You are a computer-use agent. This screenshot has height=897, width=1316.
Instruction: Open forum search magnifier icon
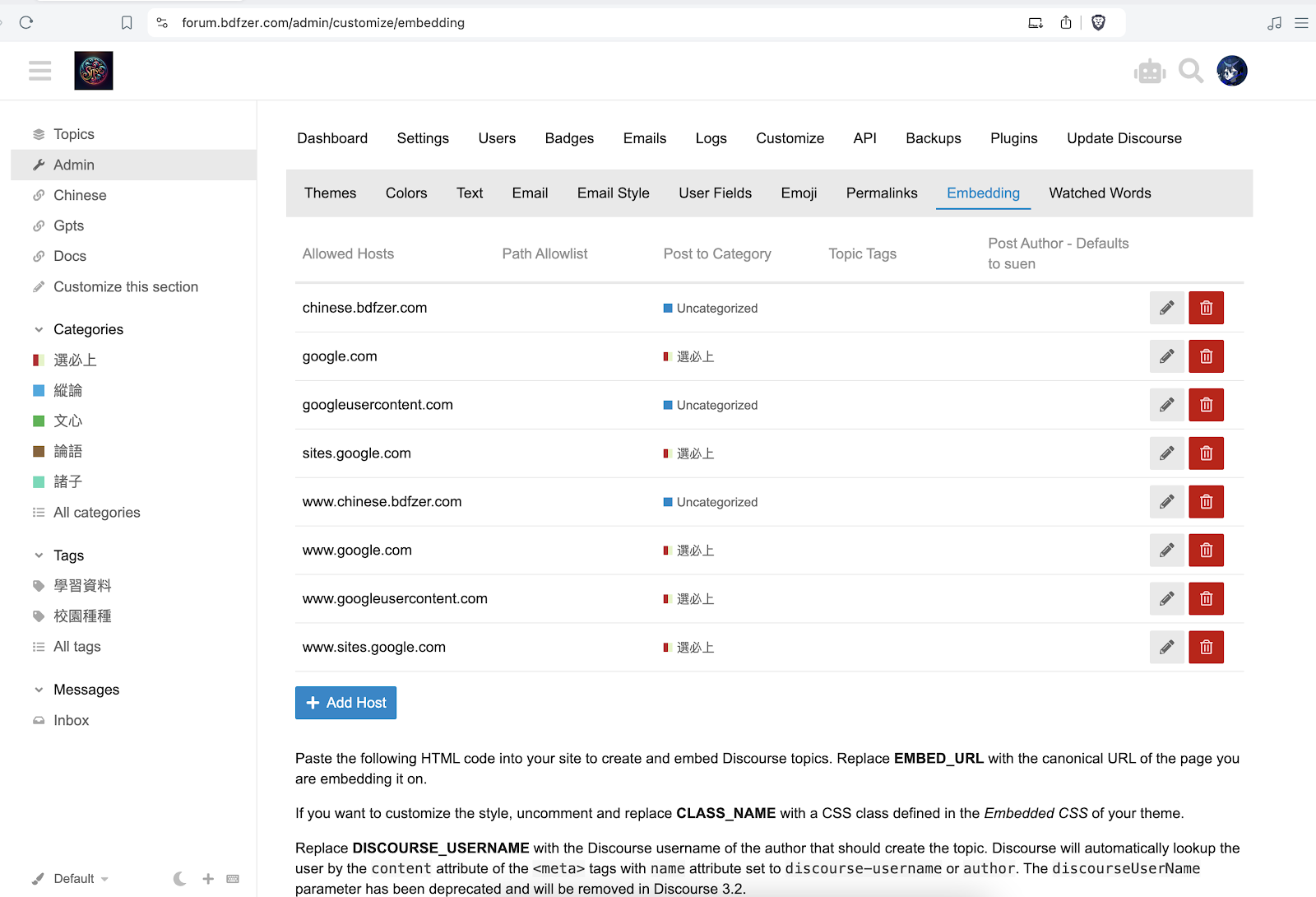pyautogui.click(x=1190, y=72)
